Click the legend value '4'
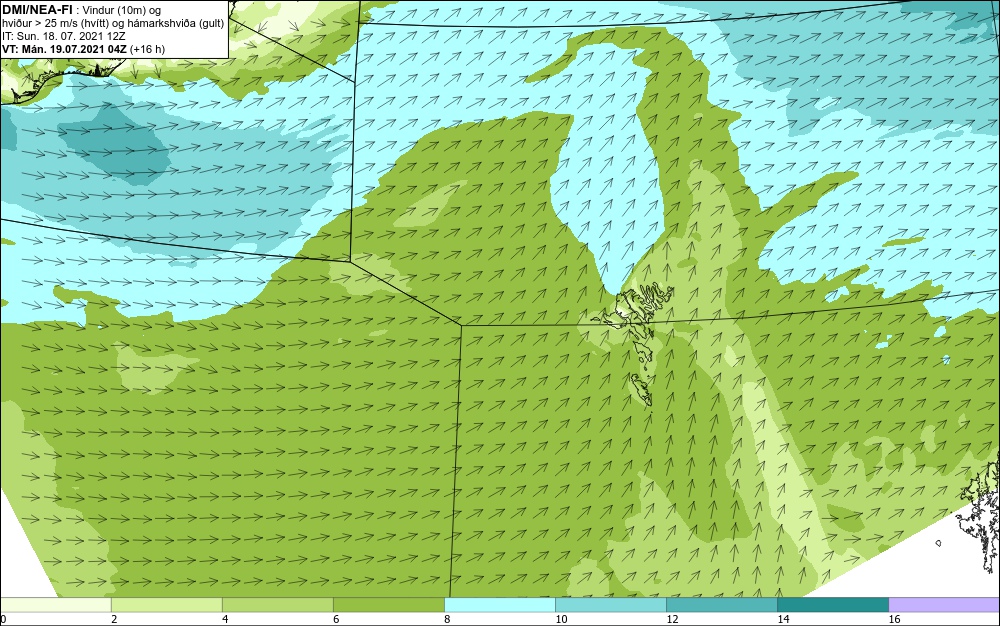The height and width of the screenshot is (626, 1000). point(225,619)
